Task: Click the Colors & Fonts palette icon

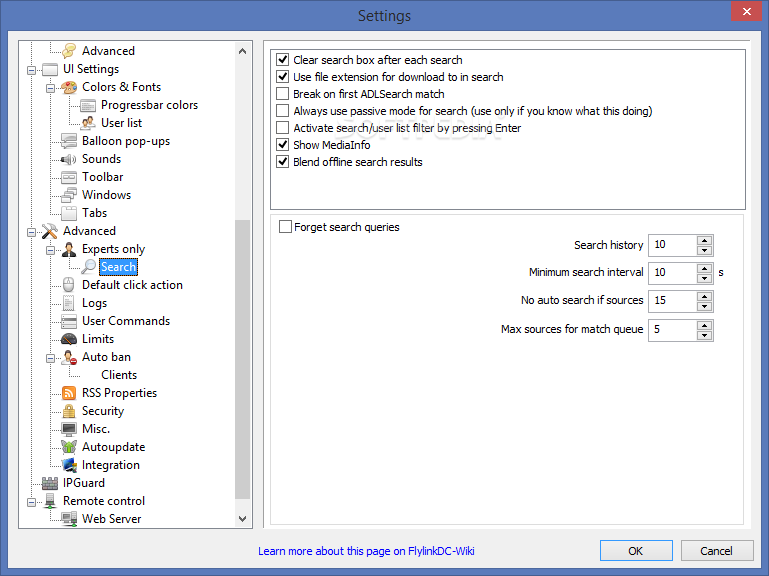Action: [69, 87]
